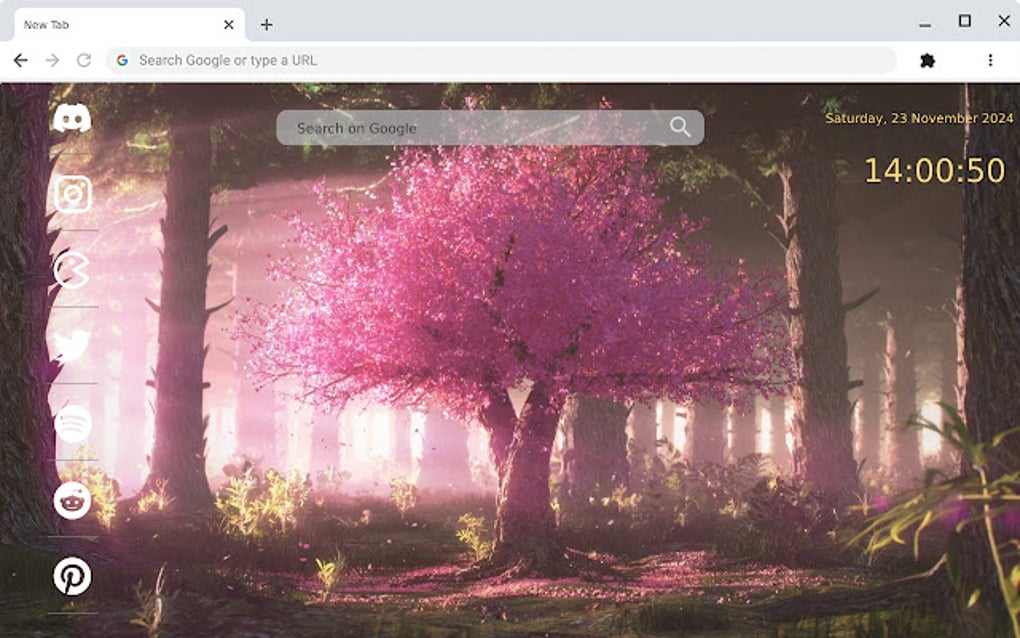The height and width of the screenshot is (638, 1020).
Task: Open Discord from the sidebar
Action: (71, 118)
